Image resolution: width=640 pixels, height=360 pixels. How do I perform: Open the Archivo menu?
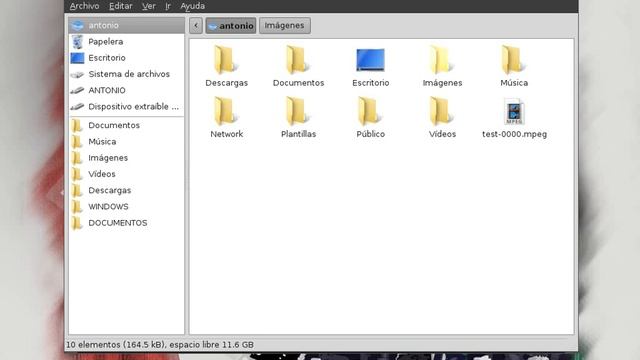[84, 6]
